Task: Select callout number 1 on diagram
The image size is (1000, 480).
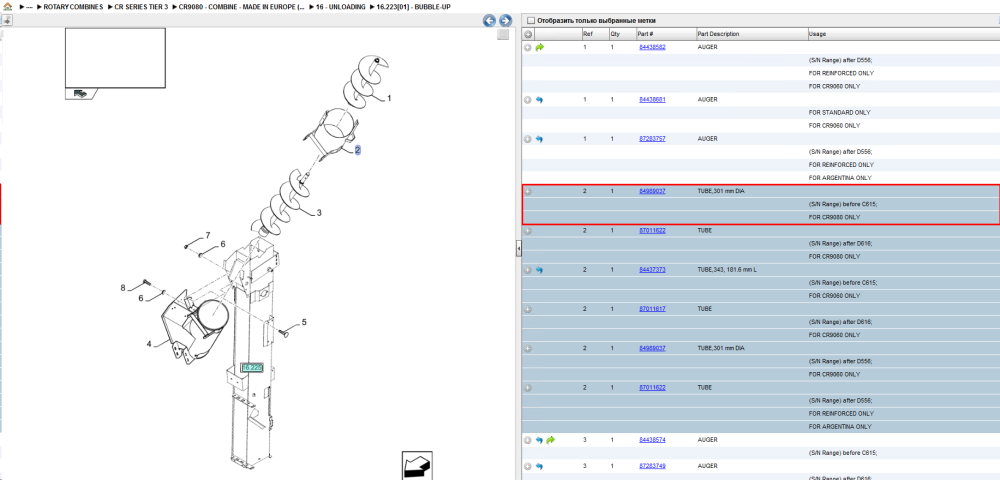Action: click(389, 98)
